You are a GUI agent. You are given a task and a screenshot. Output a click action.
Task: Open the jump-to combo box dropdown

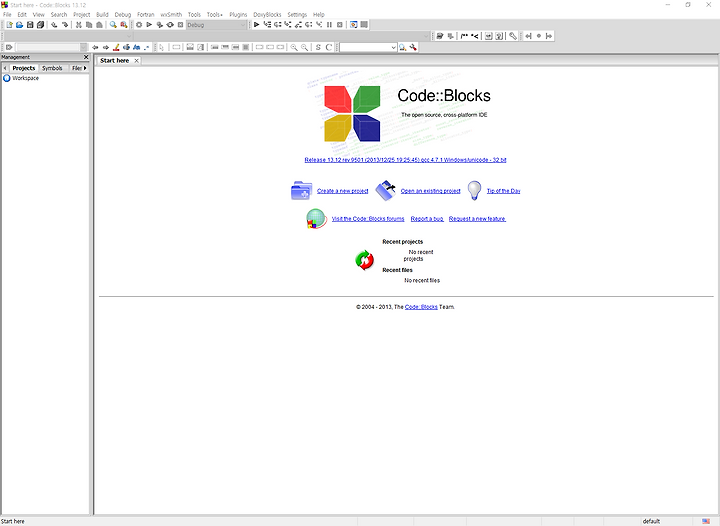pyautogui.click(x=83, y=47)
